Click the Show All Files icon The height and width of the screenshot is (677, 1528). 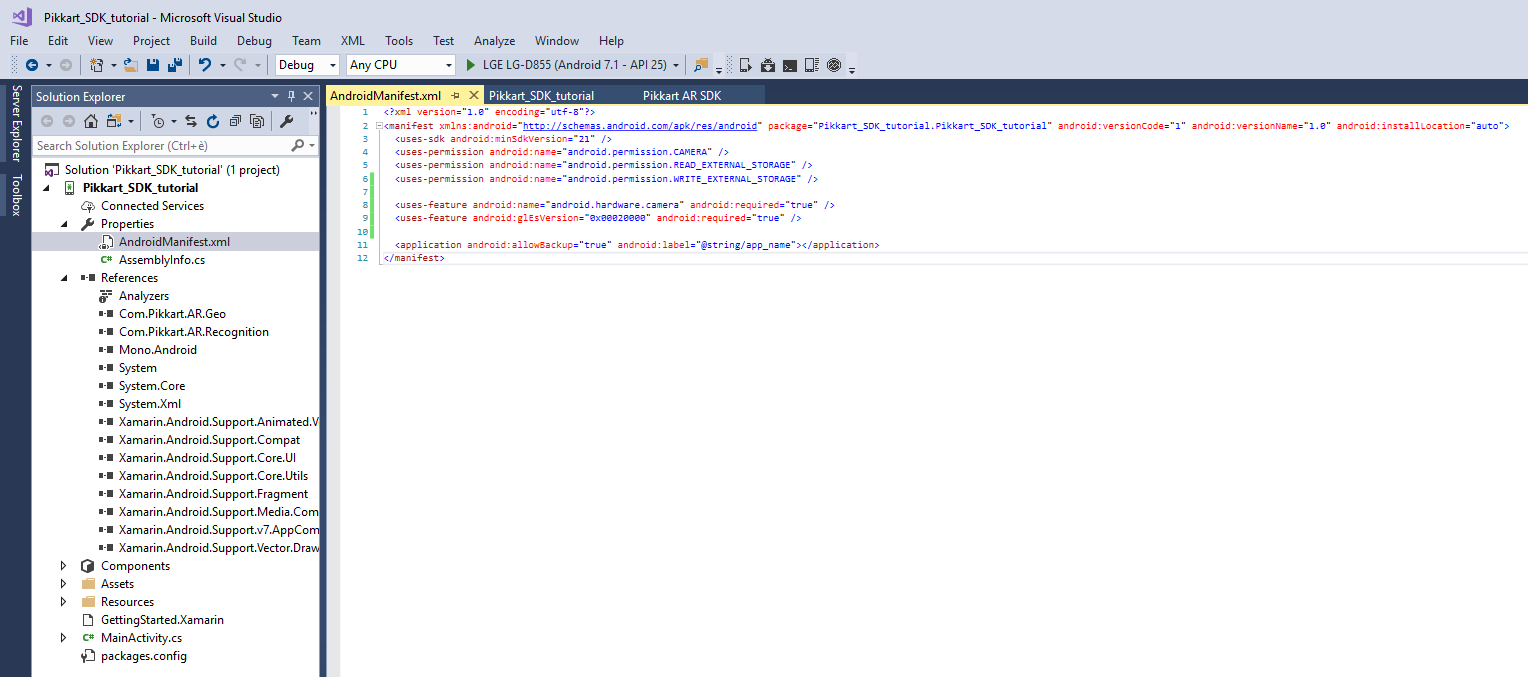[x=257, y=121]
